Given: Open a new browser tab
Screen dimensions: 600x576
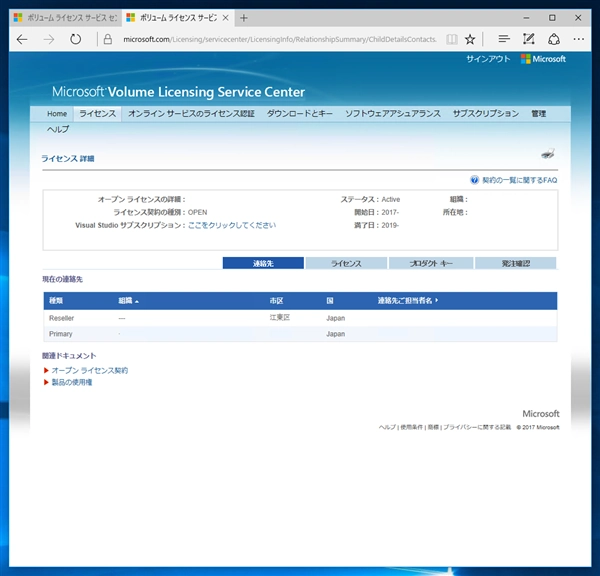Looking at the screenshot, I should click(x=244, y=18).
